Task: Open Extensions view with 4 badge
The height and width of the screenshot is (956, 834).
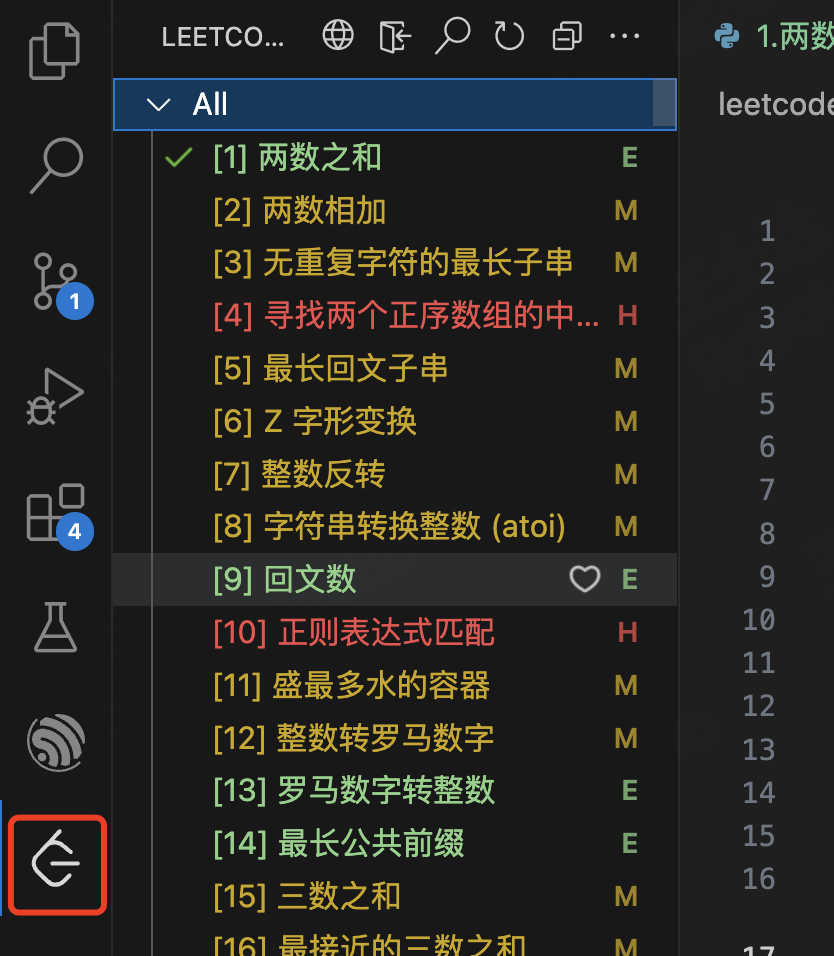Action: click(x=59, y=516)
